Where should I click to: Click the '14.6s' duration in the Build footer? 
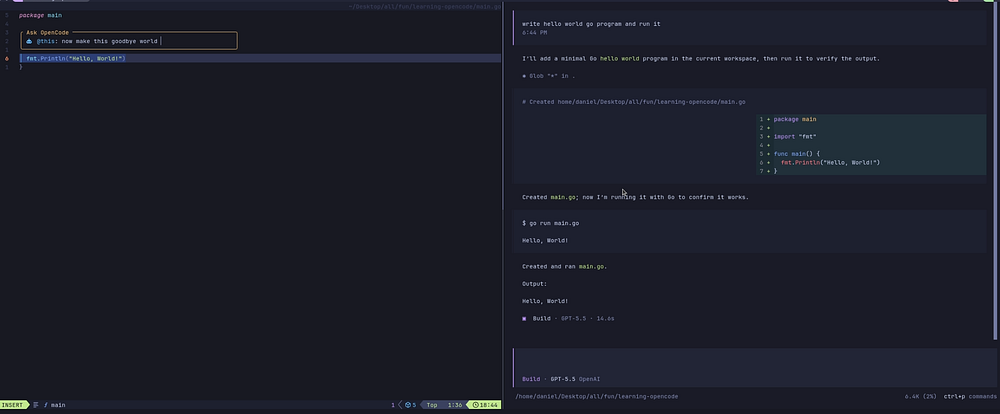click(x=605, y=318)
